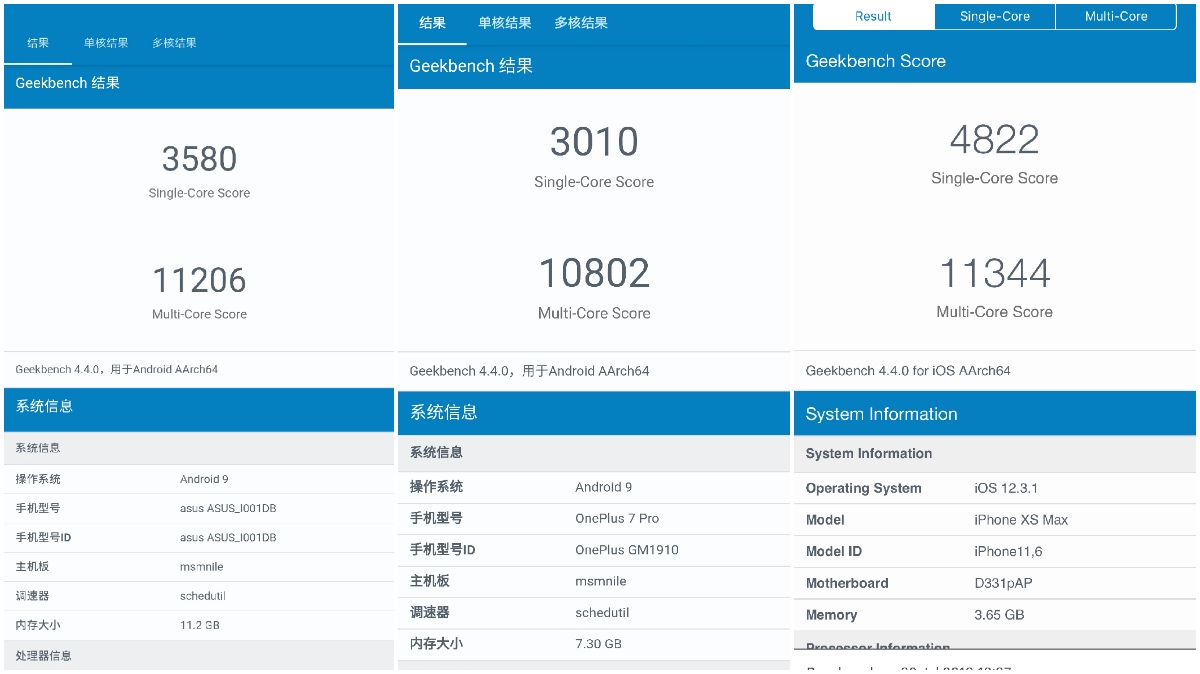Click schedutil value in ASUS panel
This screenshot has height=674, width=1200.
(205, 596)
